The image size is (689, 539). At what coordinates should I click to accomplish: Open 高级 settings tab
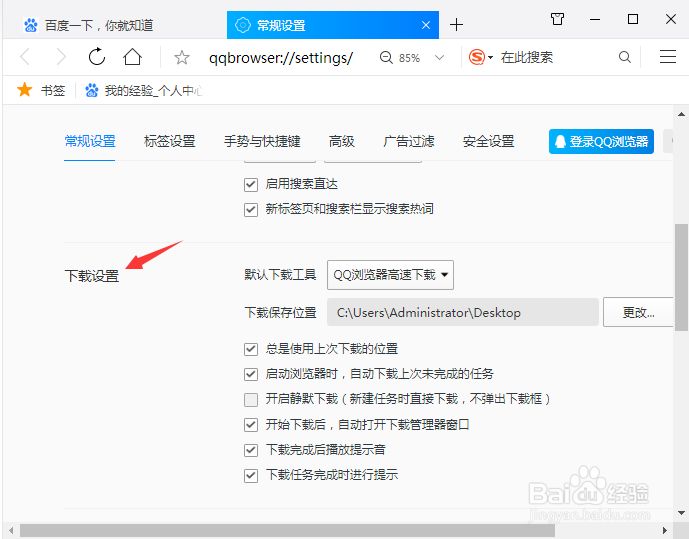(341, 141)
